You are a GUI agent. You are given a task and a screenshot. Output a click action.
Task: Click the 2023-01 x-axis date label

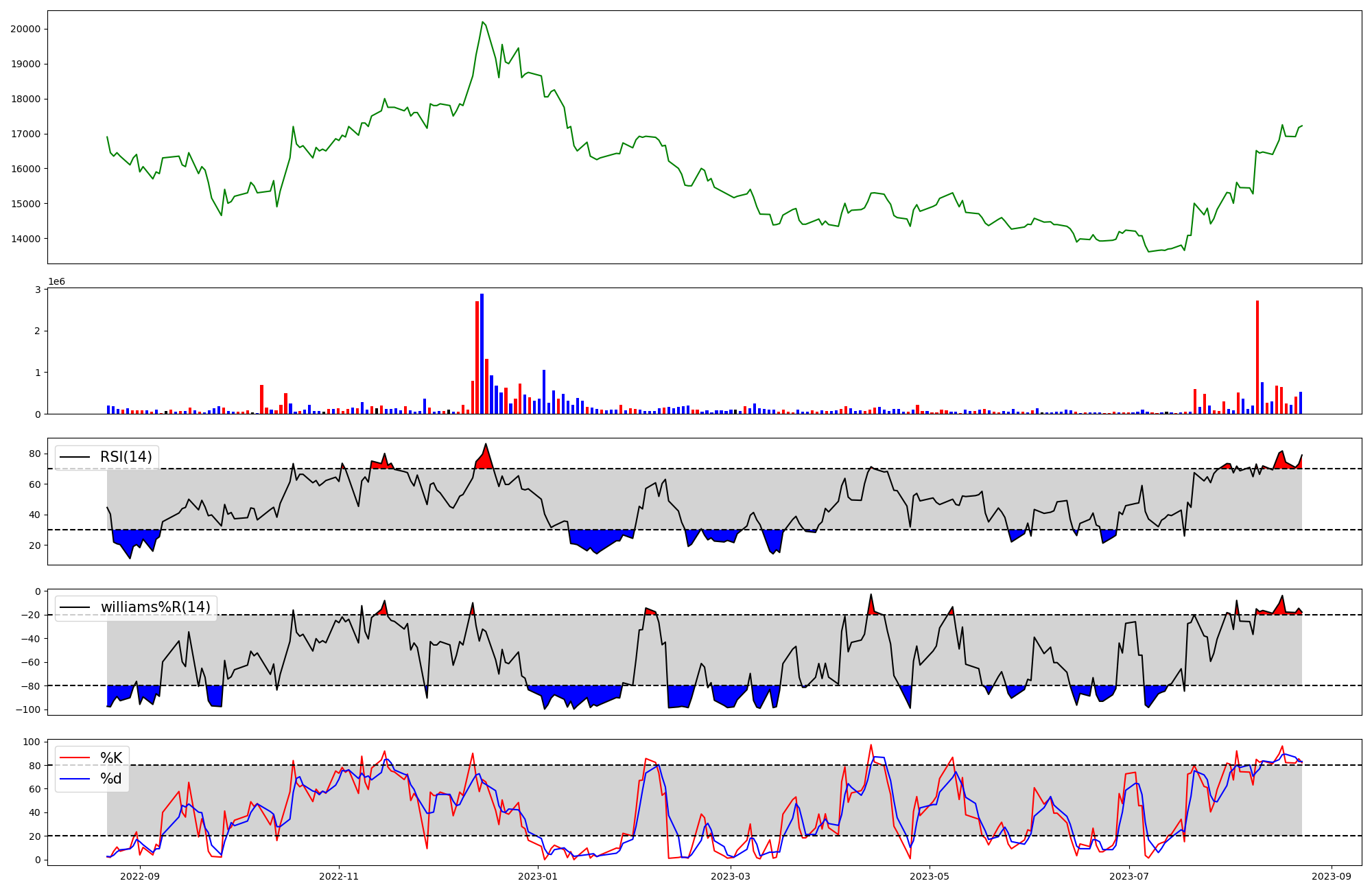tap(538, 876)
